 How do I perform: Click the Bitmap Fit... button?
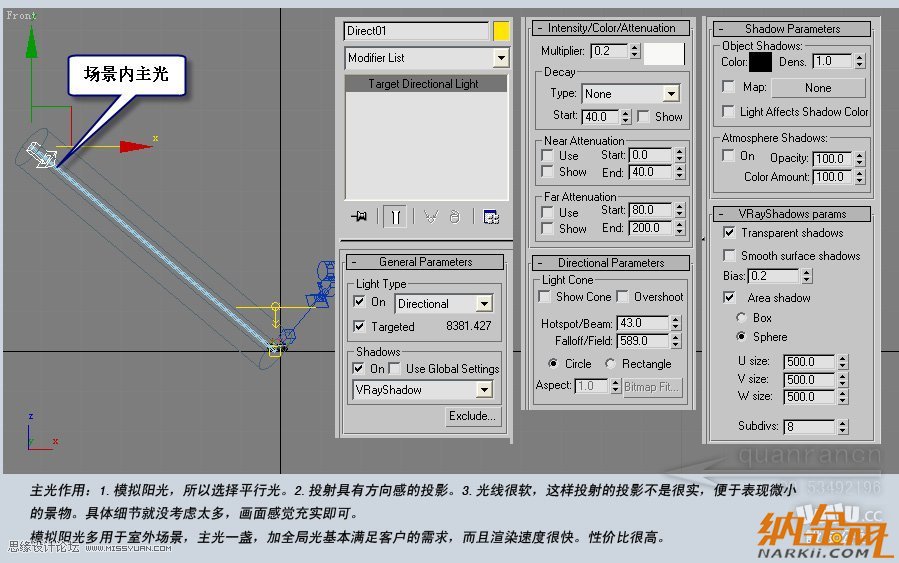coord(652,387)
